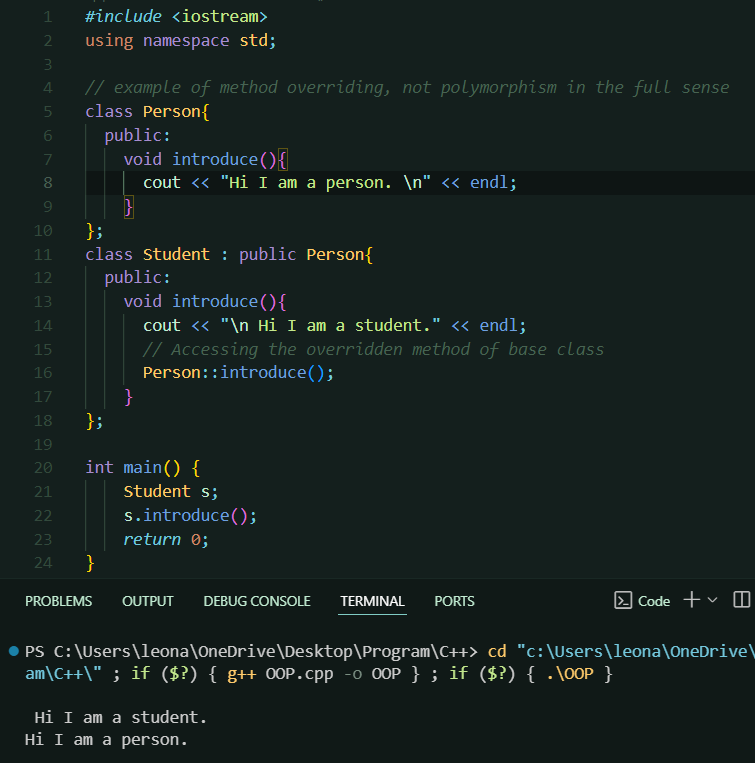Screen dimensions: 755x763
Task: Click 'namespace' keyword on line 2
Action: coord(186,40)
